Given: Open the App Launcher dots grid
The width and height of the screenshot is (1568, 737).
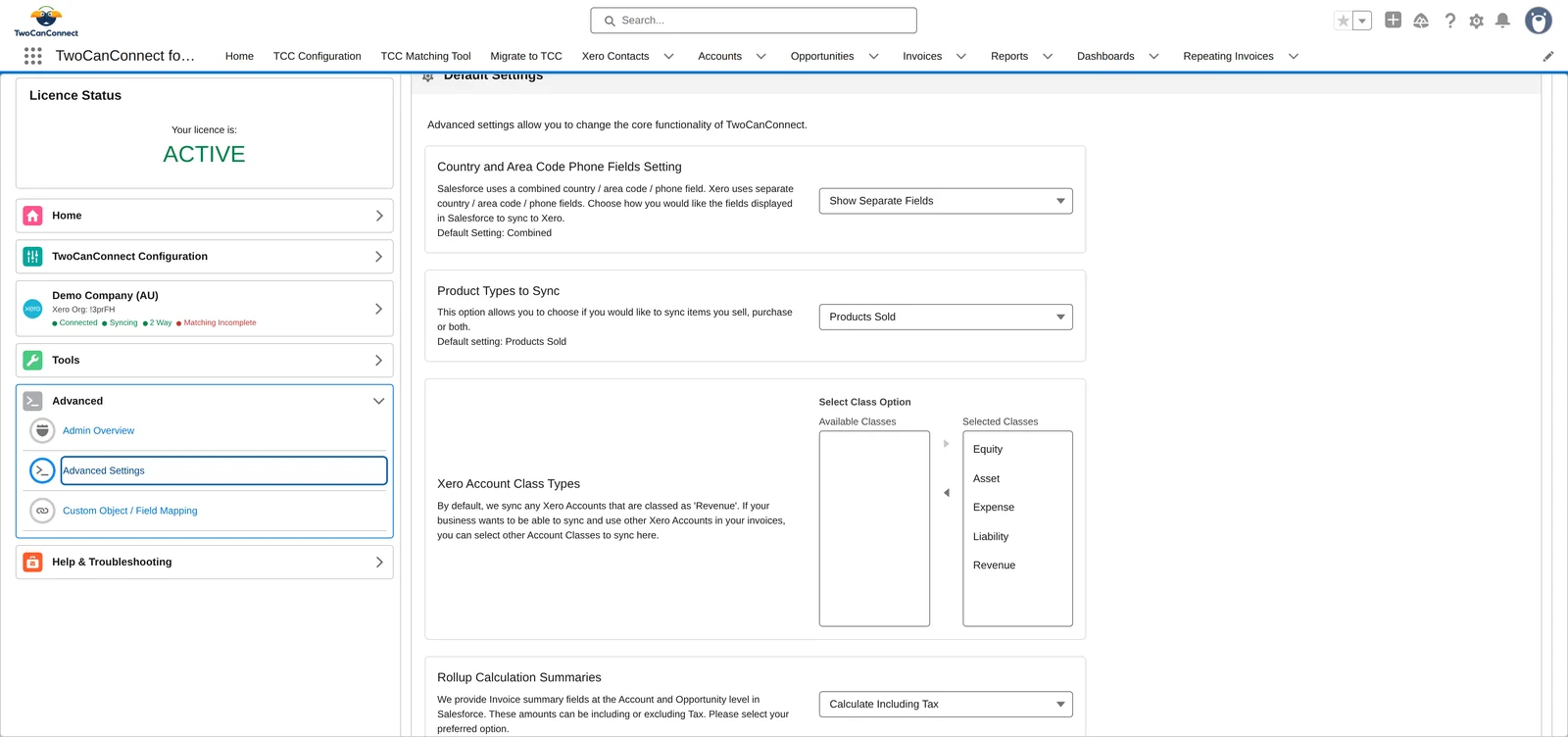Looking at the screenshot, I should point(32,56).
